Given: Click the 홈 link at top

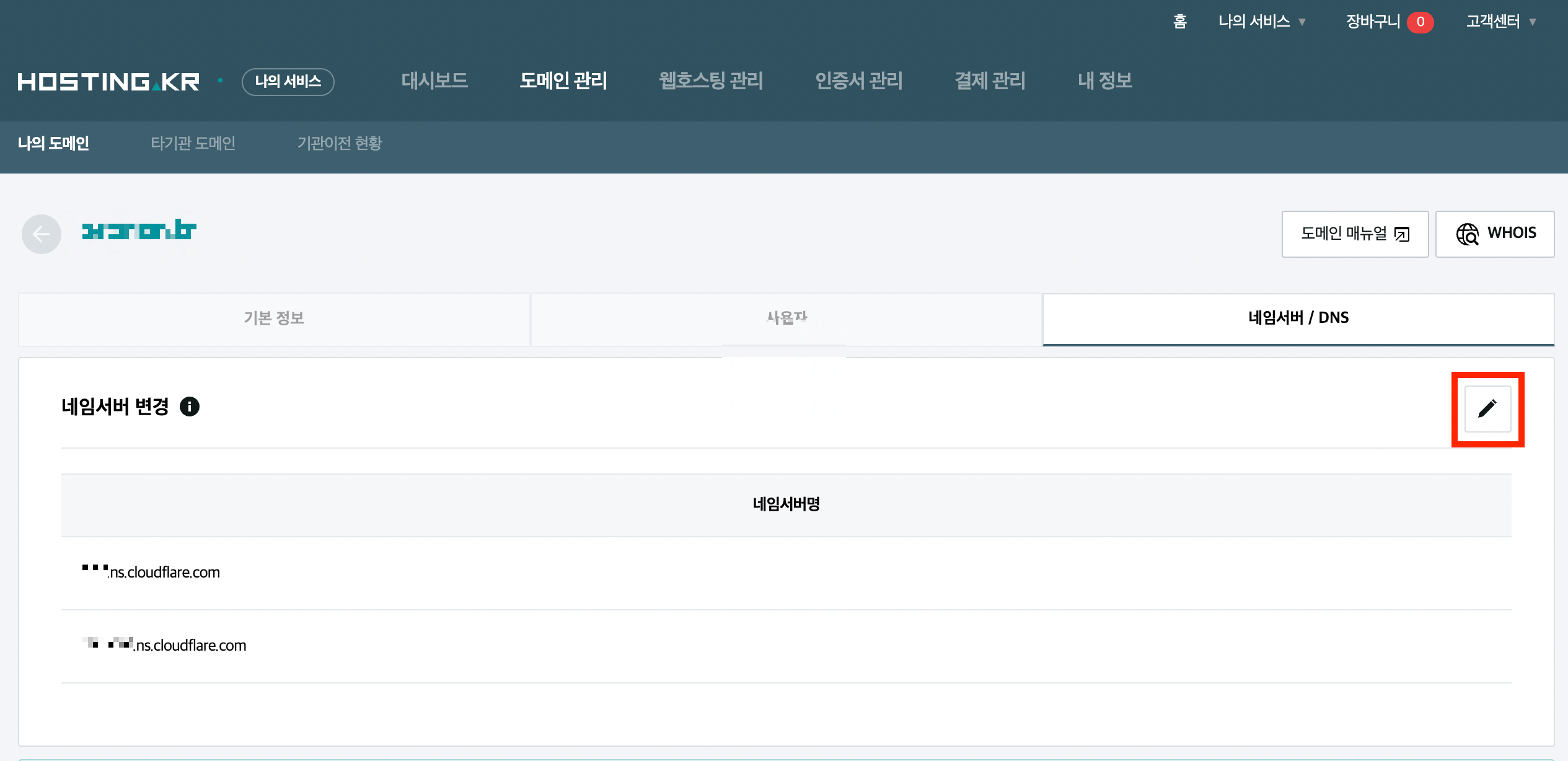Looking at the screenshot, I should [1180, 22].
